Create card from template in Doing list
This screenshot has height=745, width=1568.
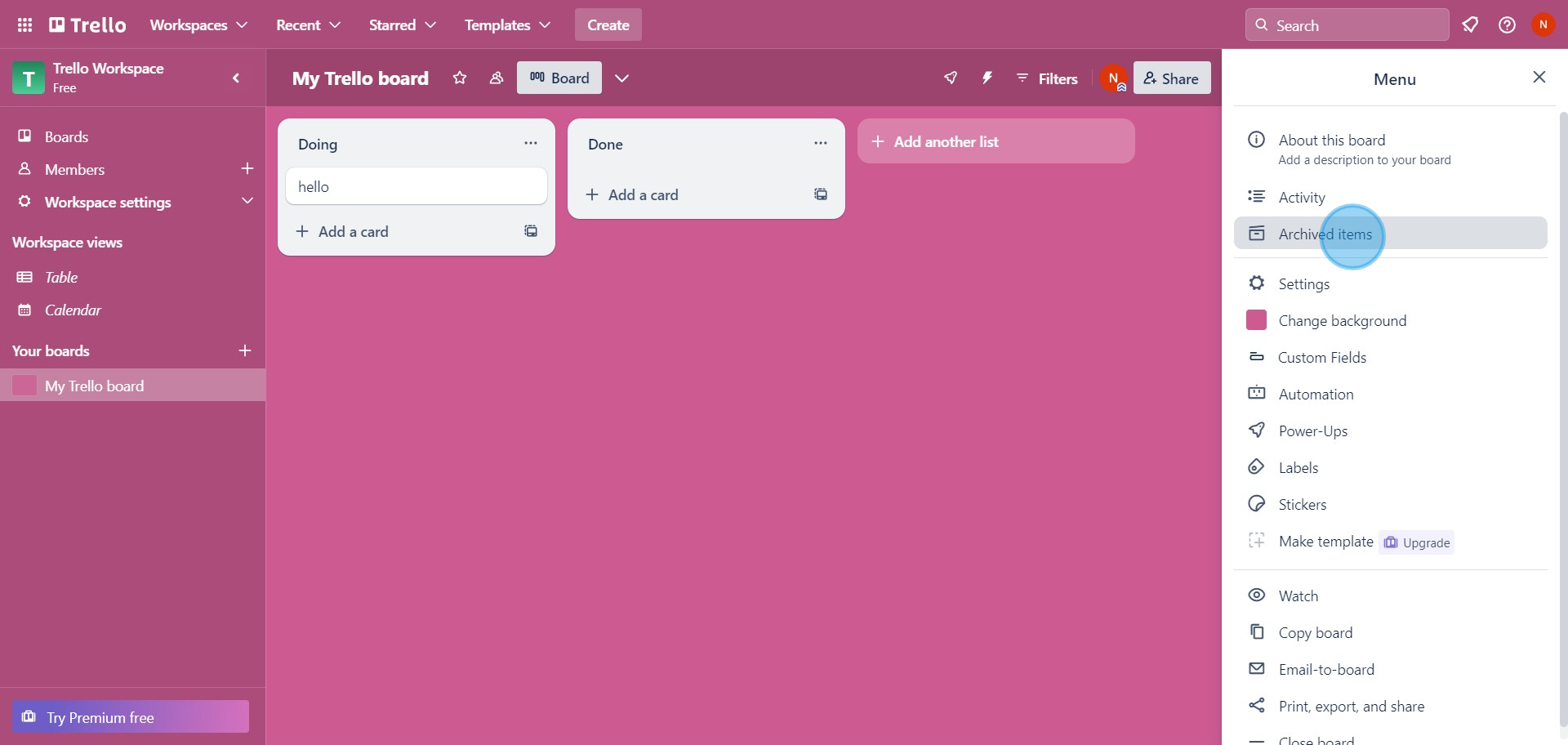click(531, 232)
